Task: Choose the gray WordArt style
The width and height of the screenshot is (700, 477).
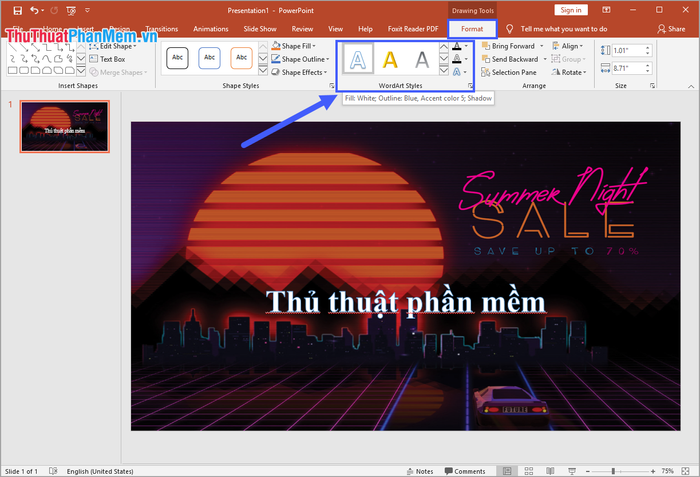Action: coord(422,61)
